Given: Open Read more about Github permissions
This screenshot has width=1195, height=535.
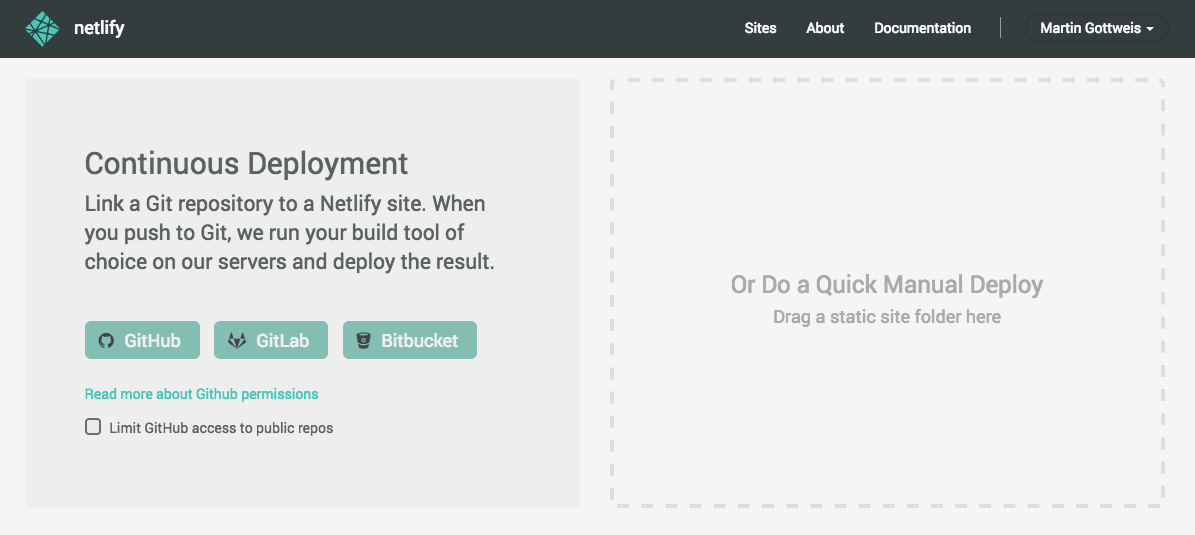Looking at the screenshot, I should 201,394.
